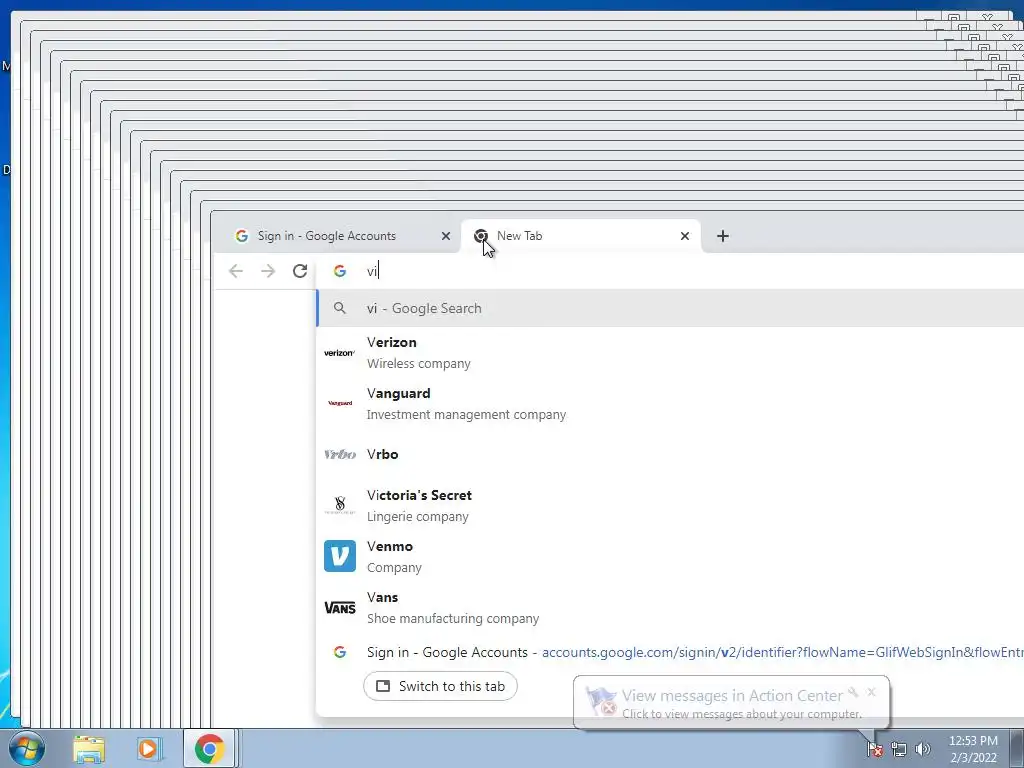Switch to the 'Sign in - Google Accounts' tab
This screenshot has width=1024, height=768.
coord(336,236)
